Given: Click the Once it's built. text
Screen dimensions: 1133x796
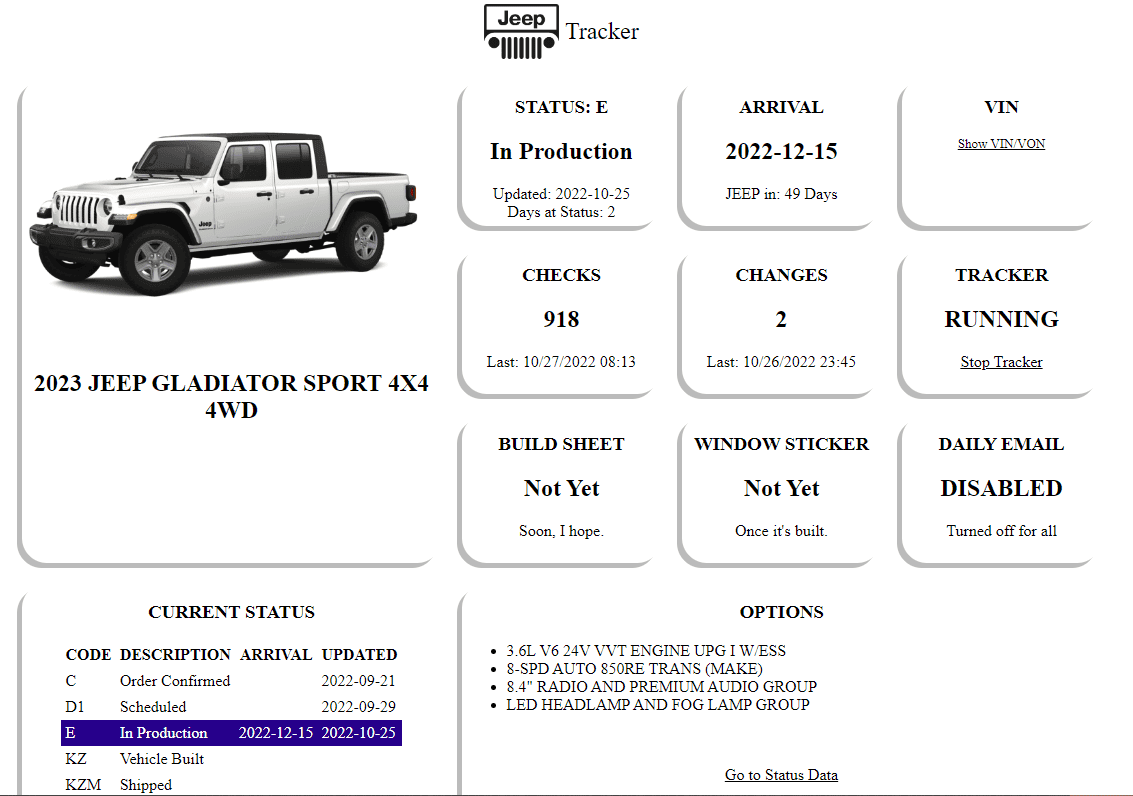Looking at the screenshot, I should tap(781, 531).
